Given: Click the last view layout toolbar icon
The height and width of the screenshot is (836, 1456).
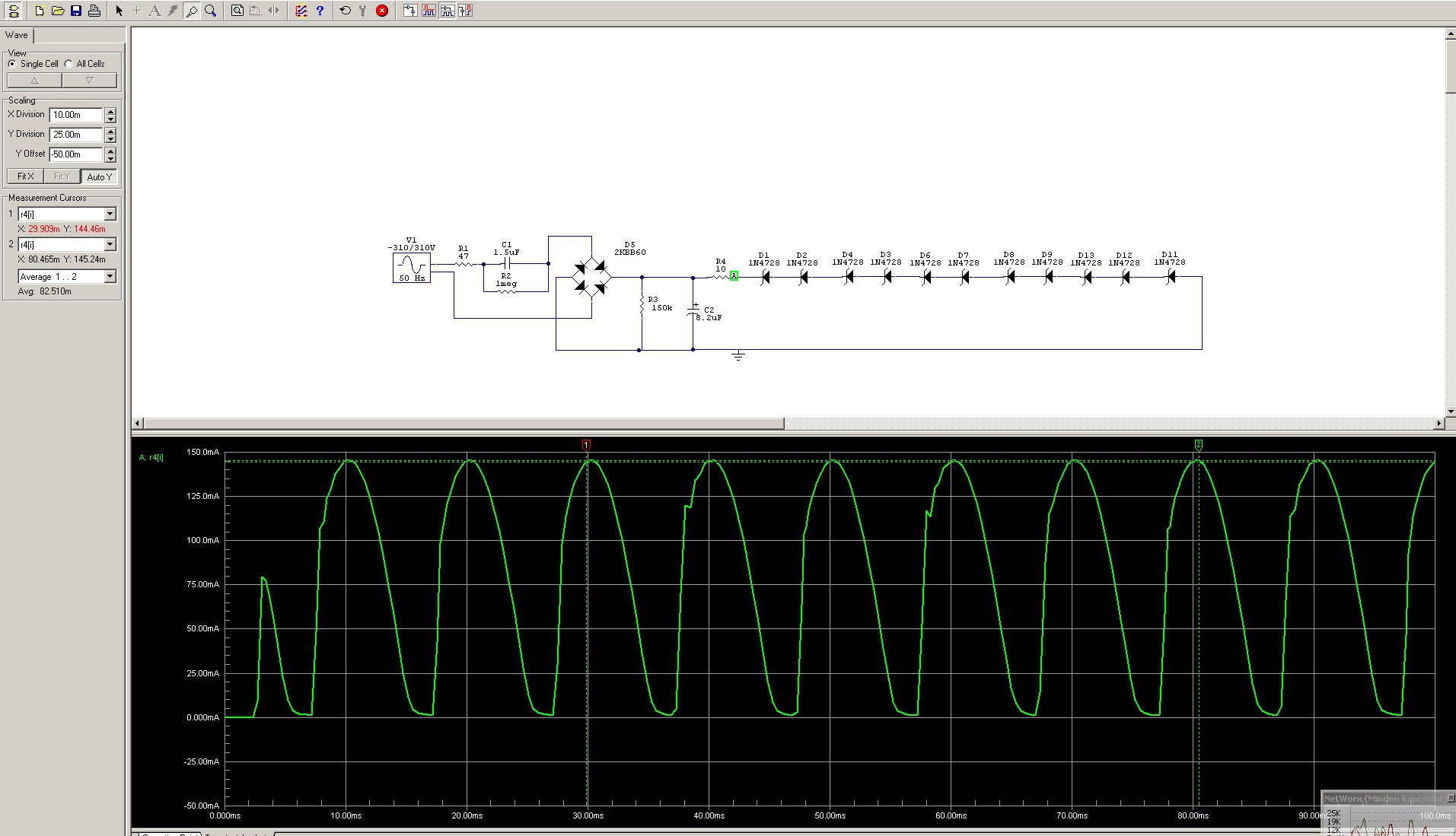Looking at the screenshot, I should point(465,11).
